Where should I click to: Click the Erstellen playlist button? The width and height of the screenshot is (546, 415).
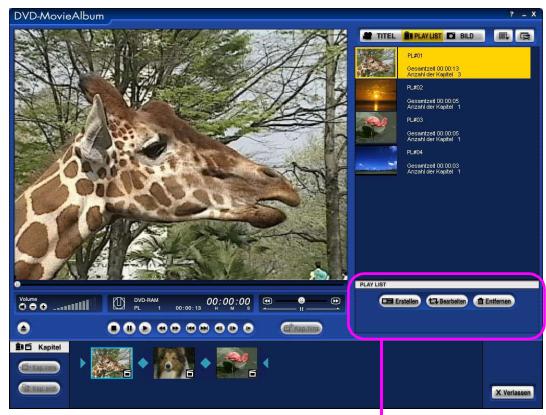pos(400,301)
